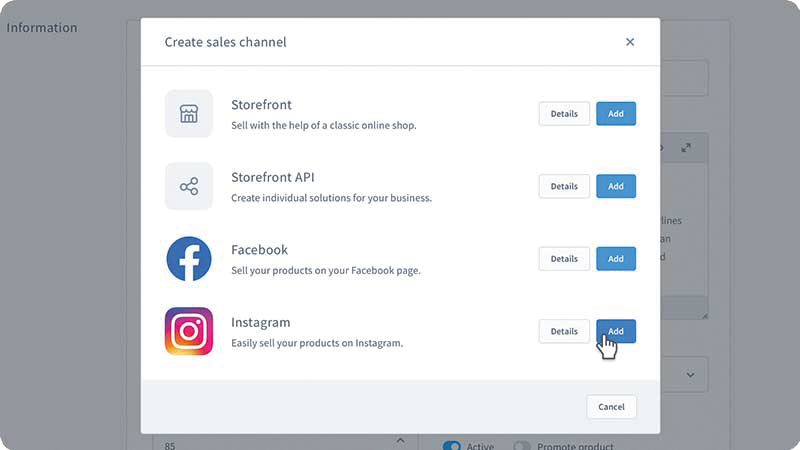Open Details for Instagram channel
Image resolution: width=800 pixels, height=450 pixels.
564,331
